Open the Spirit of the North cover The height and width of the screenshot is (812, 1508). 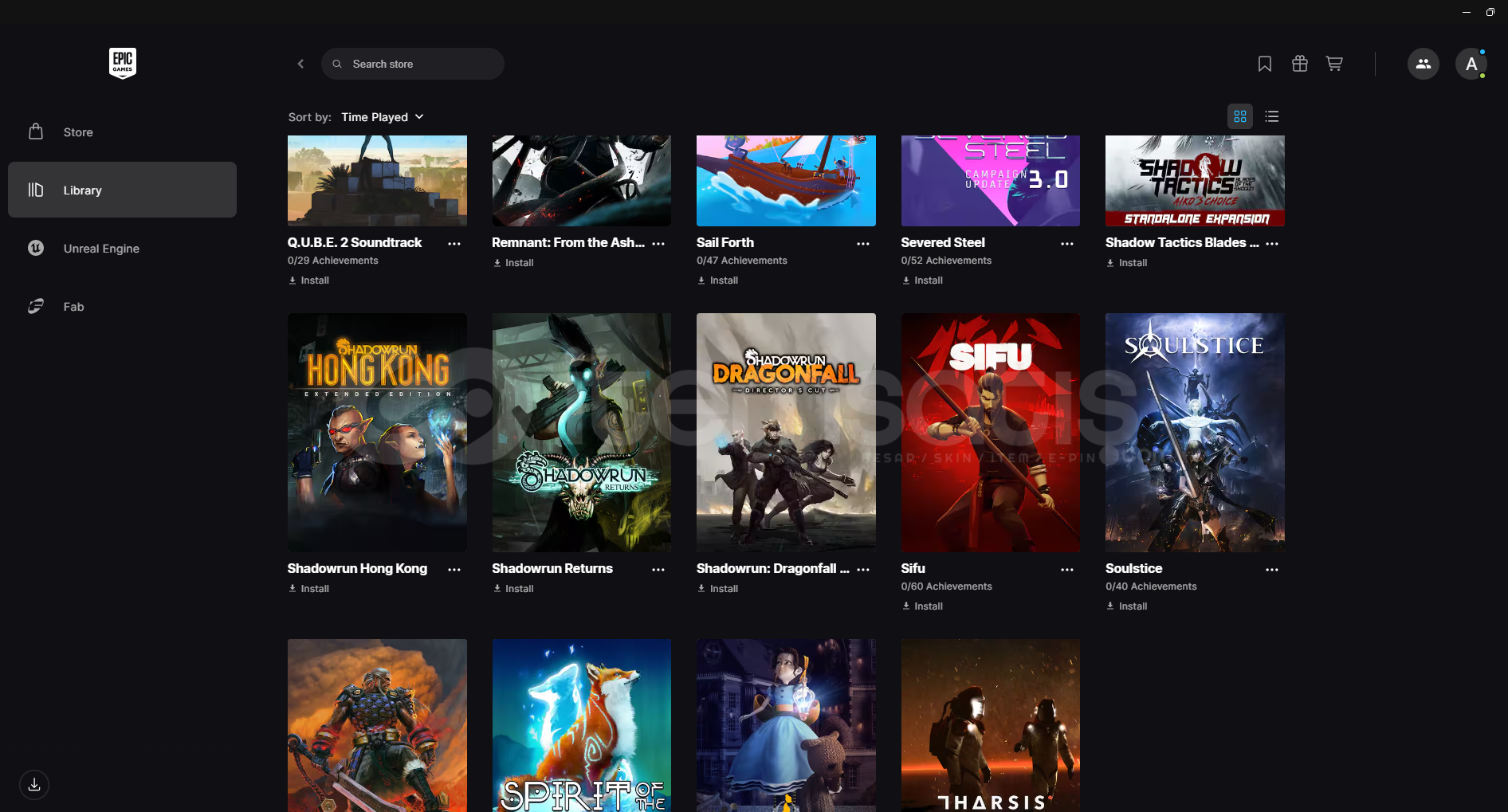pyautogui.click(x=582, y=725)
